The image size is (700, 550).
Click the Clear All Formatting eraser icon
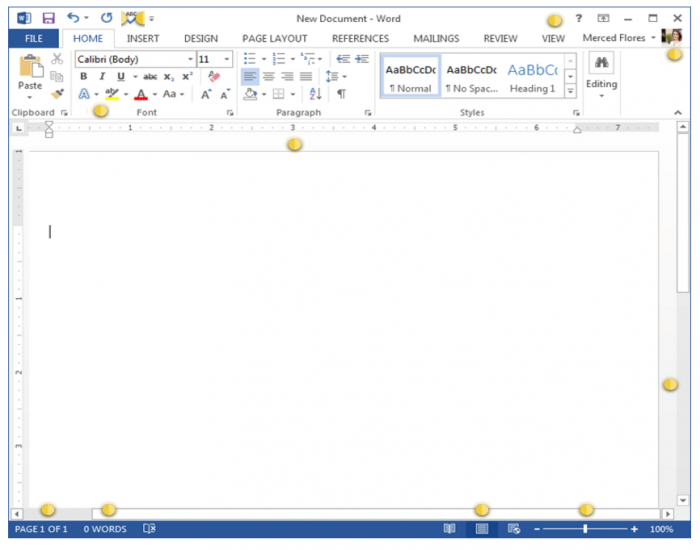(x=214, y=76)
